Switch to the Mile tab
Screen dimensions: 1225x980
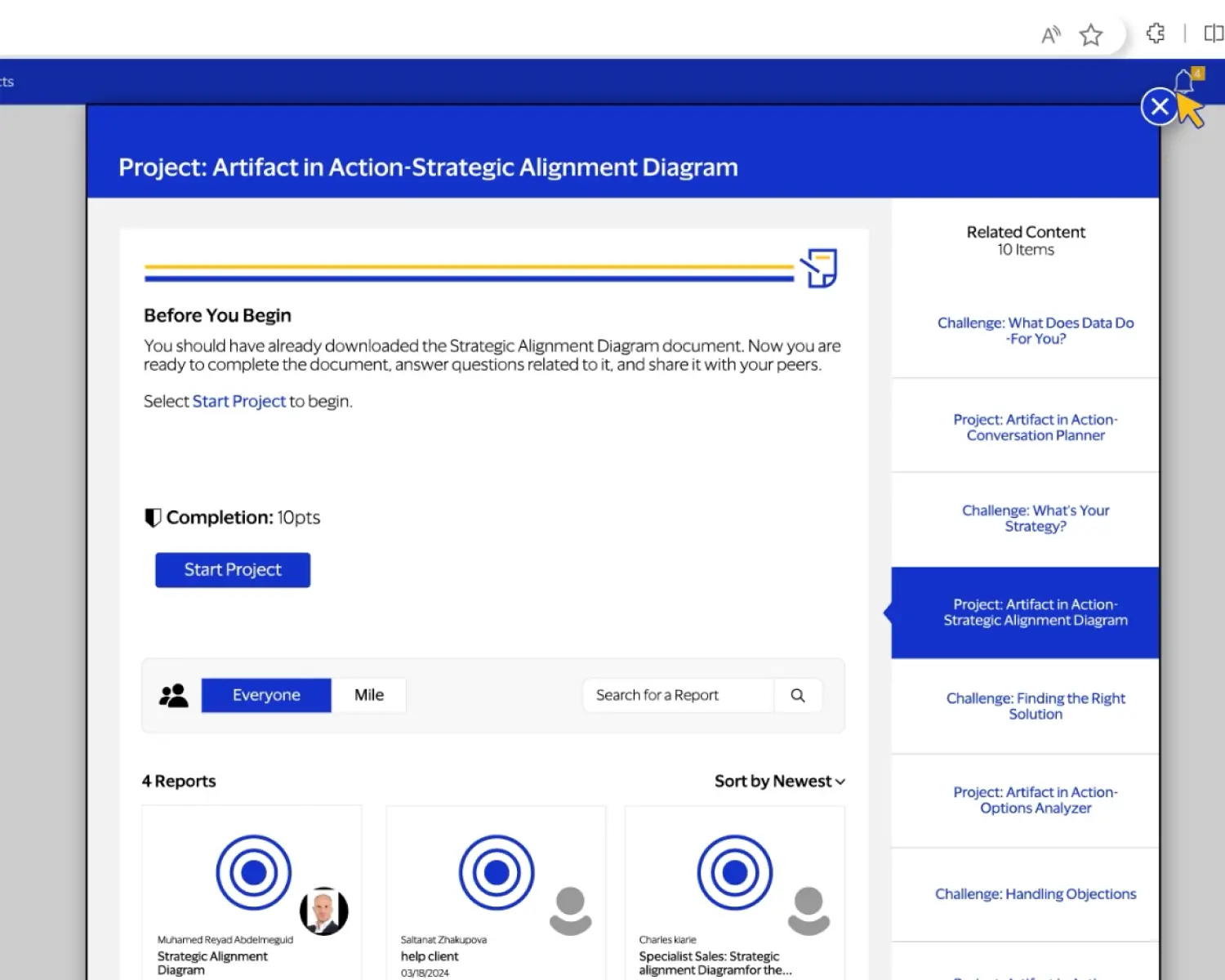[369, 695]
